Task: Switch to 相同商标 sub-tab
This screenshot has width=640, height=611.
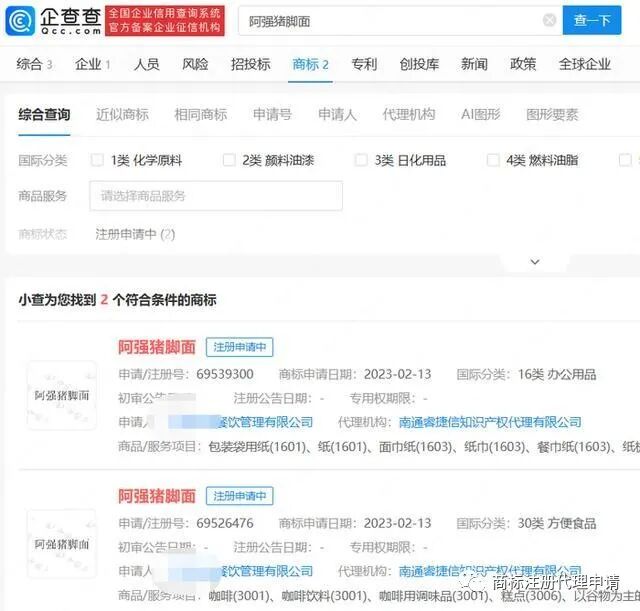Action: click(x=200, y=115)
